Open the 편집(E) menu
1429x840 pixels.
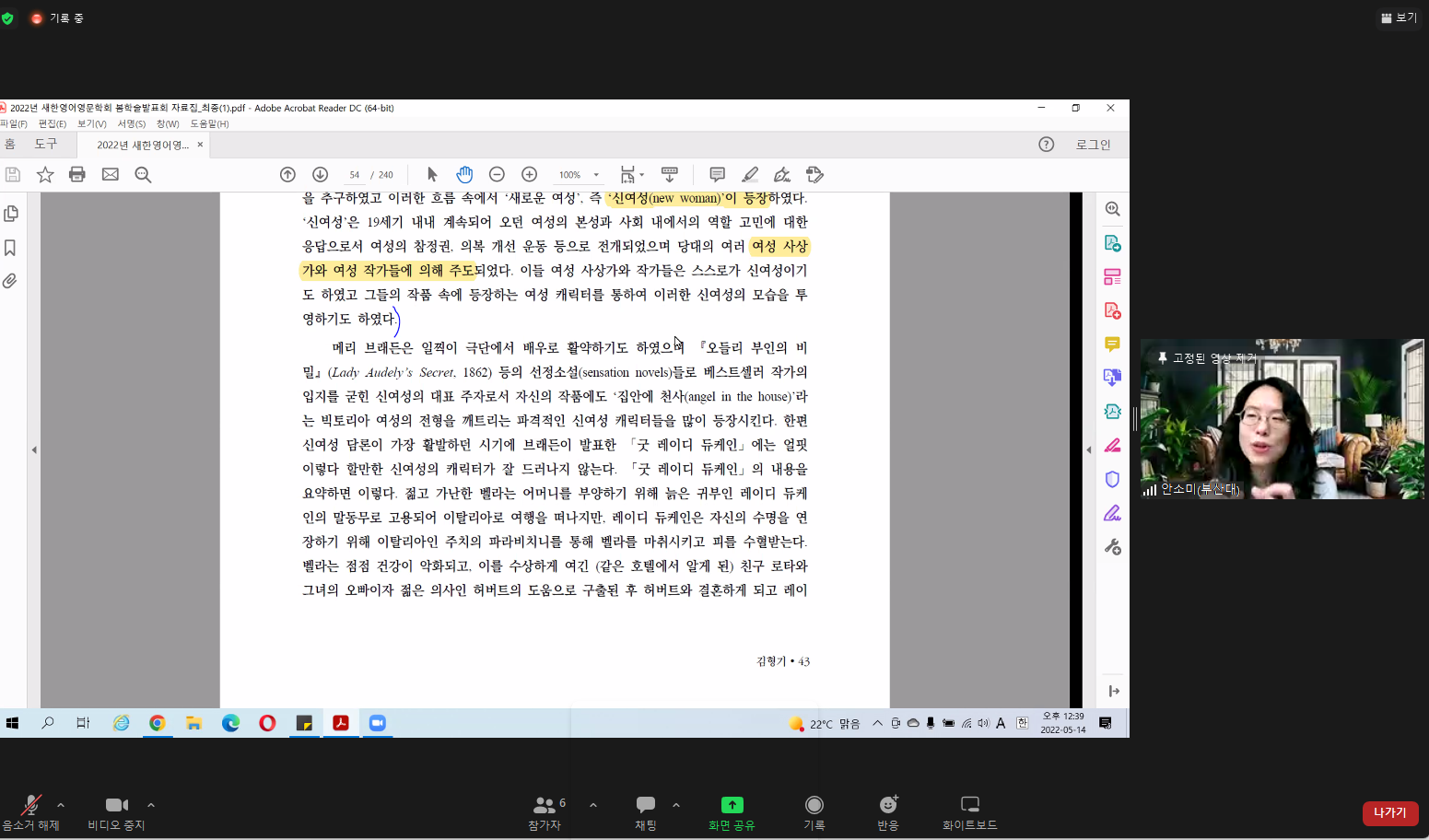point(52,123)
